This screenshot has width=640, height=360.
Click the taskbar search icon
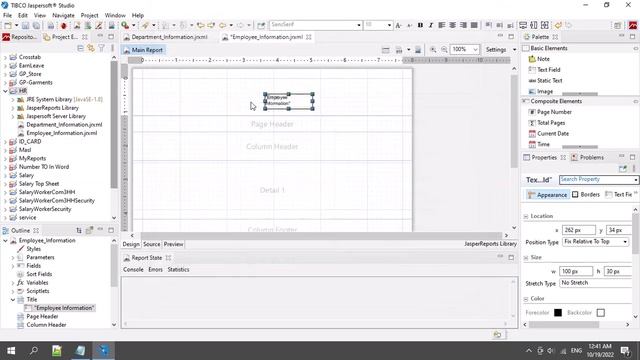click(34, 351)
